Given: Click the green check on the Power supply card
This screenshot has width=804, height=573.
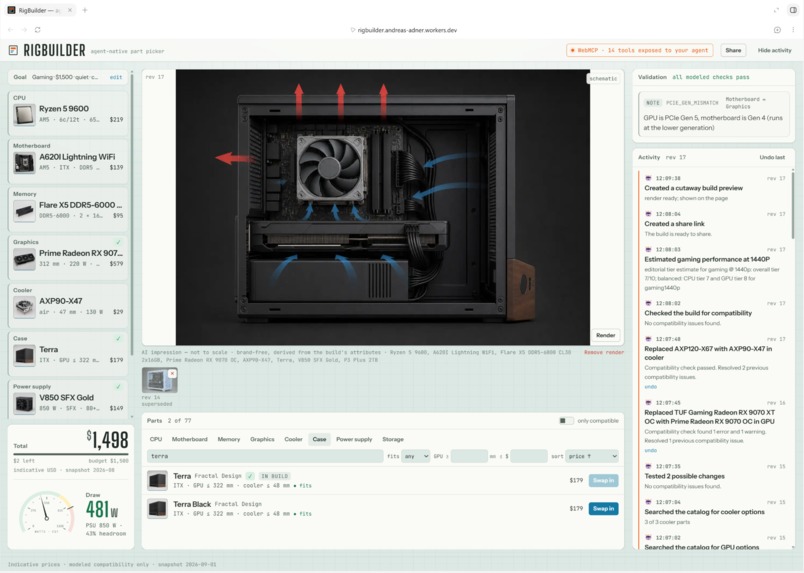Looking at the screenshot, I should tap(118, 387).
